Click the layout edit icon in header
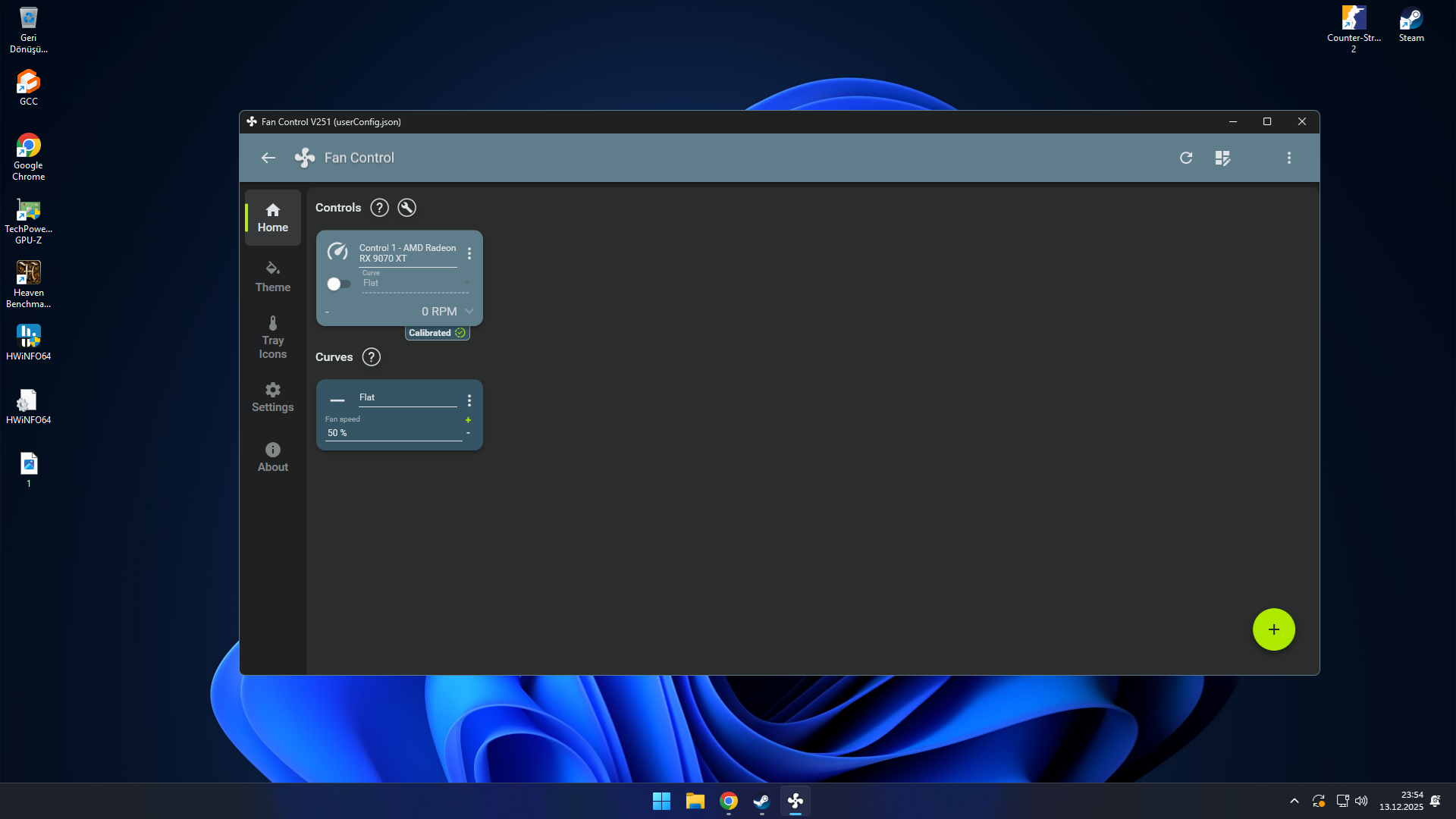1456x819 pixels. coord(1222,158)
